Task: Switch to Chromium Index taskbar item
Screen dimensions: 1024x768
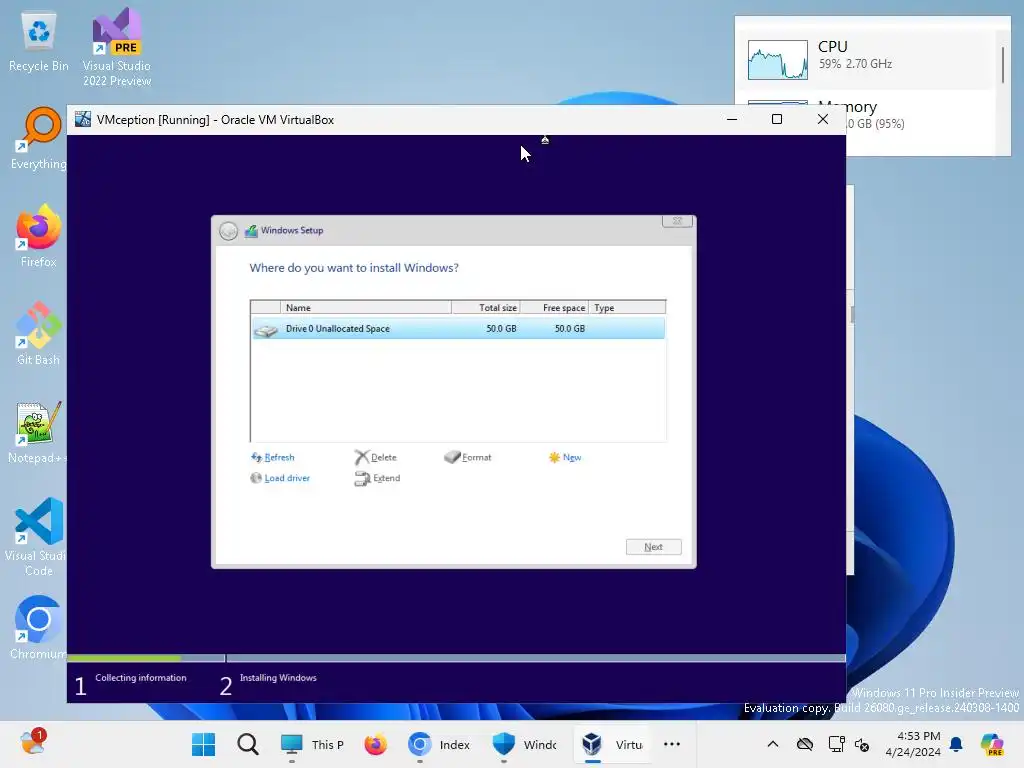Action: tap(439, 744)
